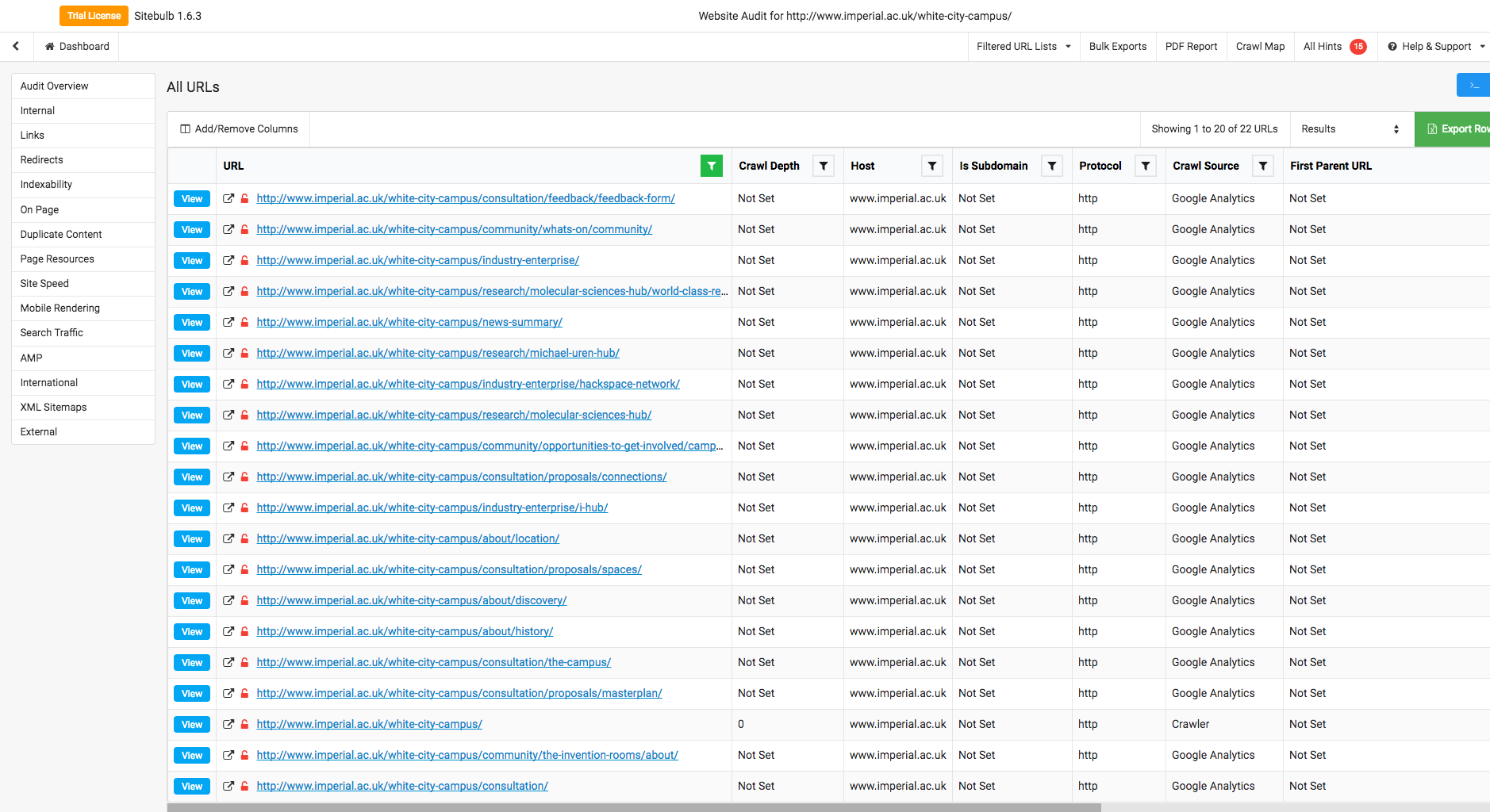Viewport: 1490px width, 812px height.
Task: Open the Host column filter icon
Action: 932,166
